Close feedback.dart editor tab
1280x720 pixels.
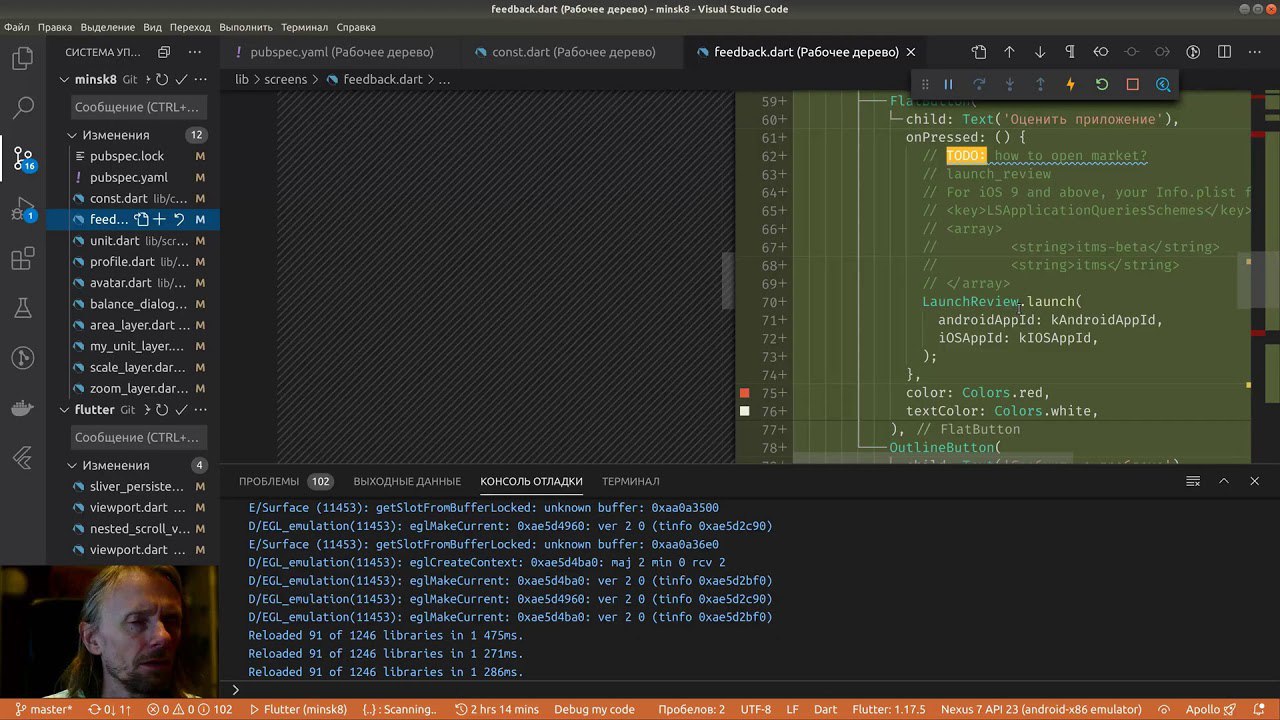point(911,52)
